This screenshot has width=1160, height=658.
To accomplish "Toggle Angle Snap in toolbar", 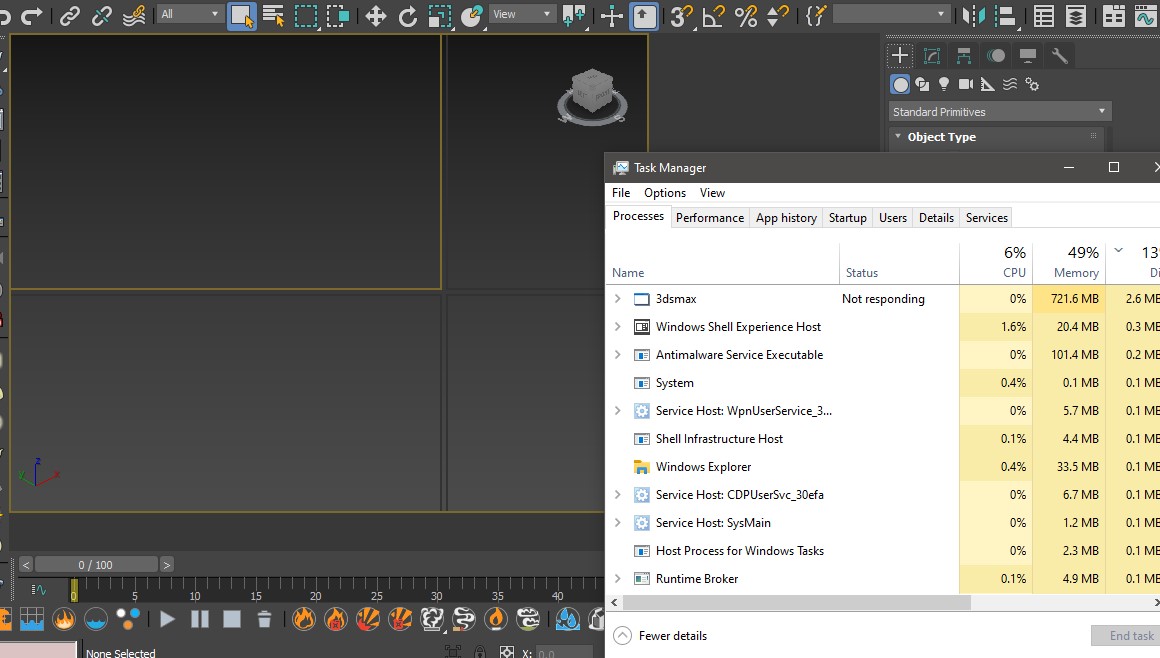I will click(x=713, y=16).
